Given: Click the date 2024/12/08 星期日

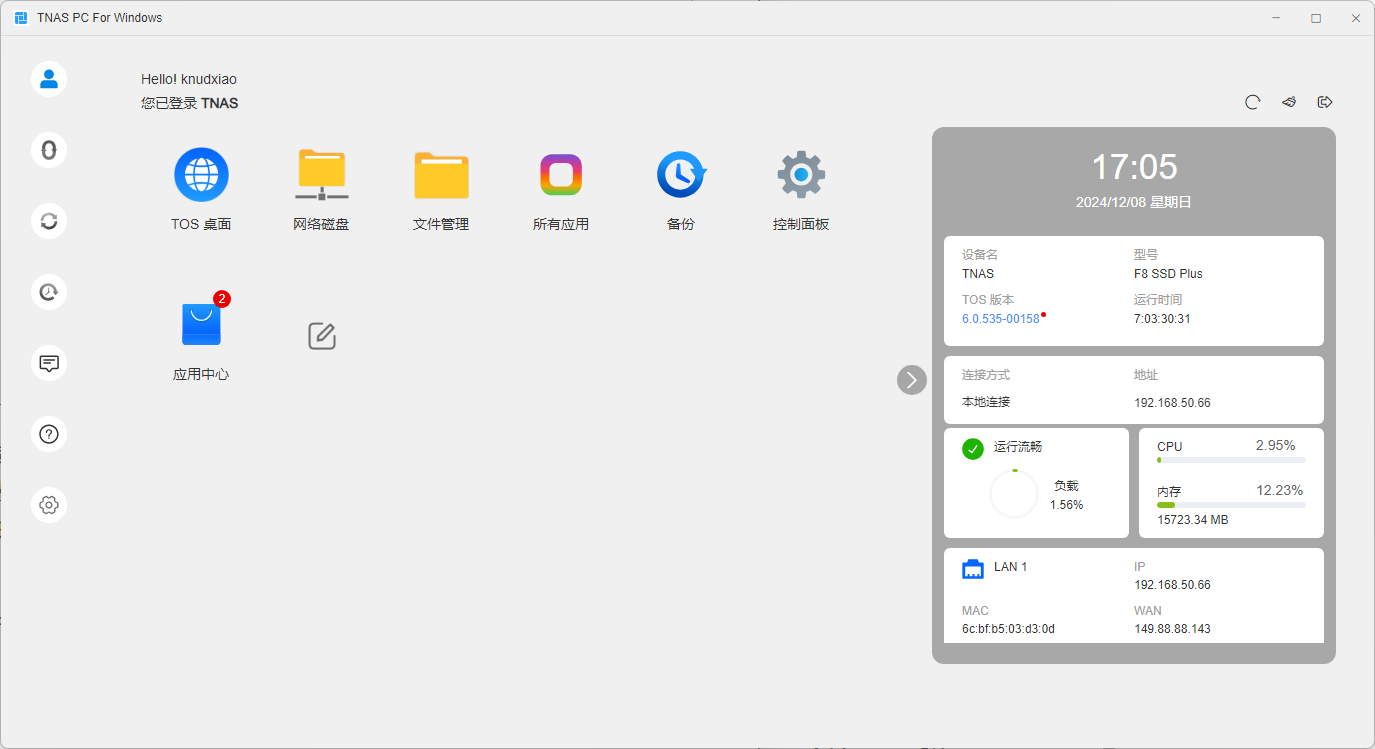Looking at the screenshot, I should coord(1134,202).
